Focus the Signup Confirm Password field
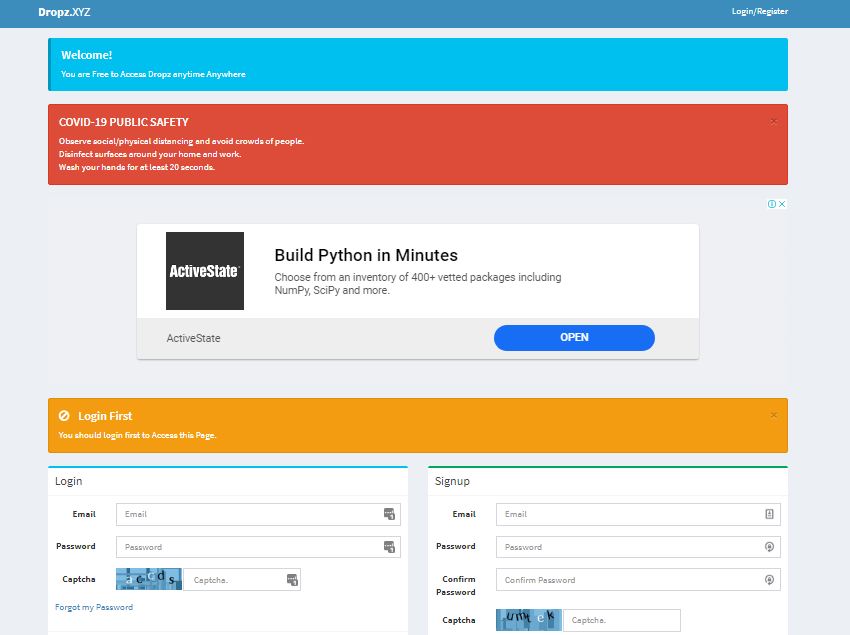The width and height of the screenshot is (850, 635). (638, 580)
